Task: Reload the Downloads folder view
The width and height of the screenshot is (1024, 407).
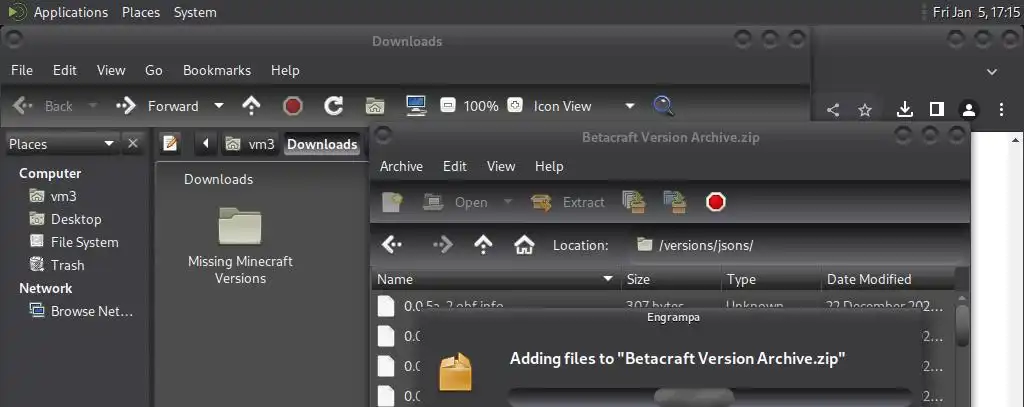Action: click(334, 106)
